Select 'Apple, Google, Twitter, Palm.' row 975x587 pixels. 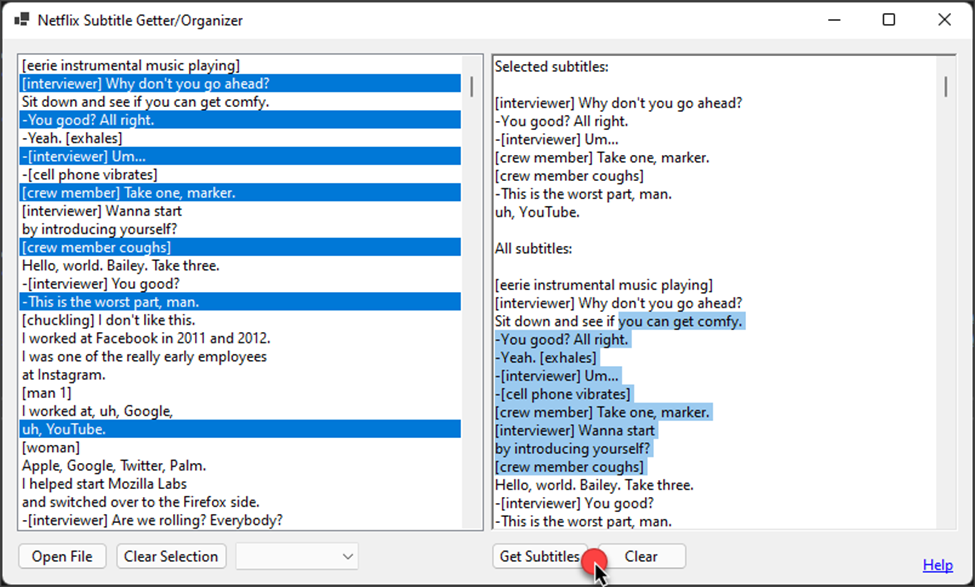(x=240, y=465)
